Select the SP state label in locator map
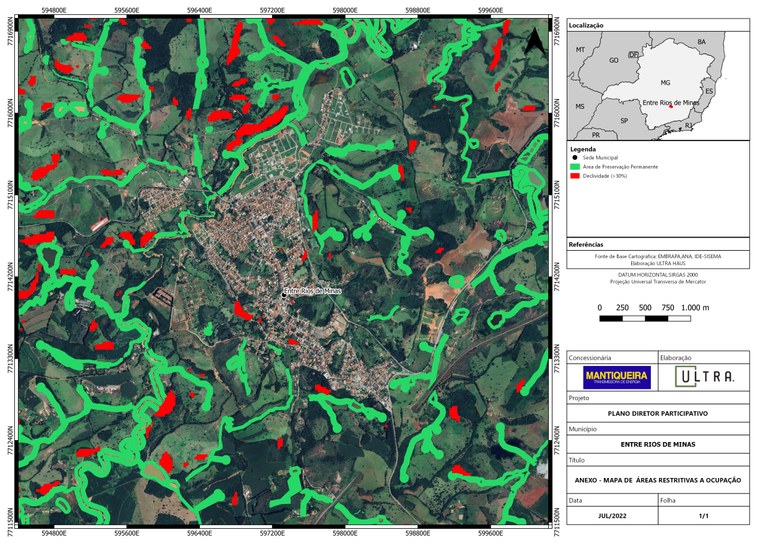 (624, 120)
